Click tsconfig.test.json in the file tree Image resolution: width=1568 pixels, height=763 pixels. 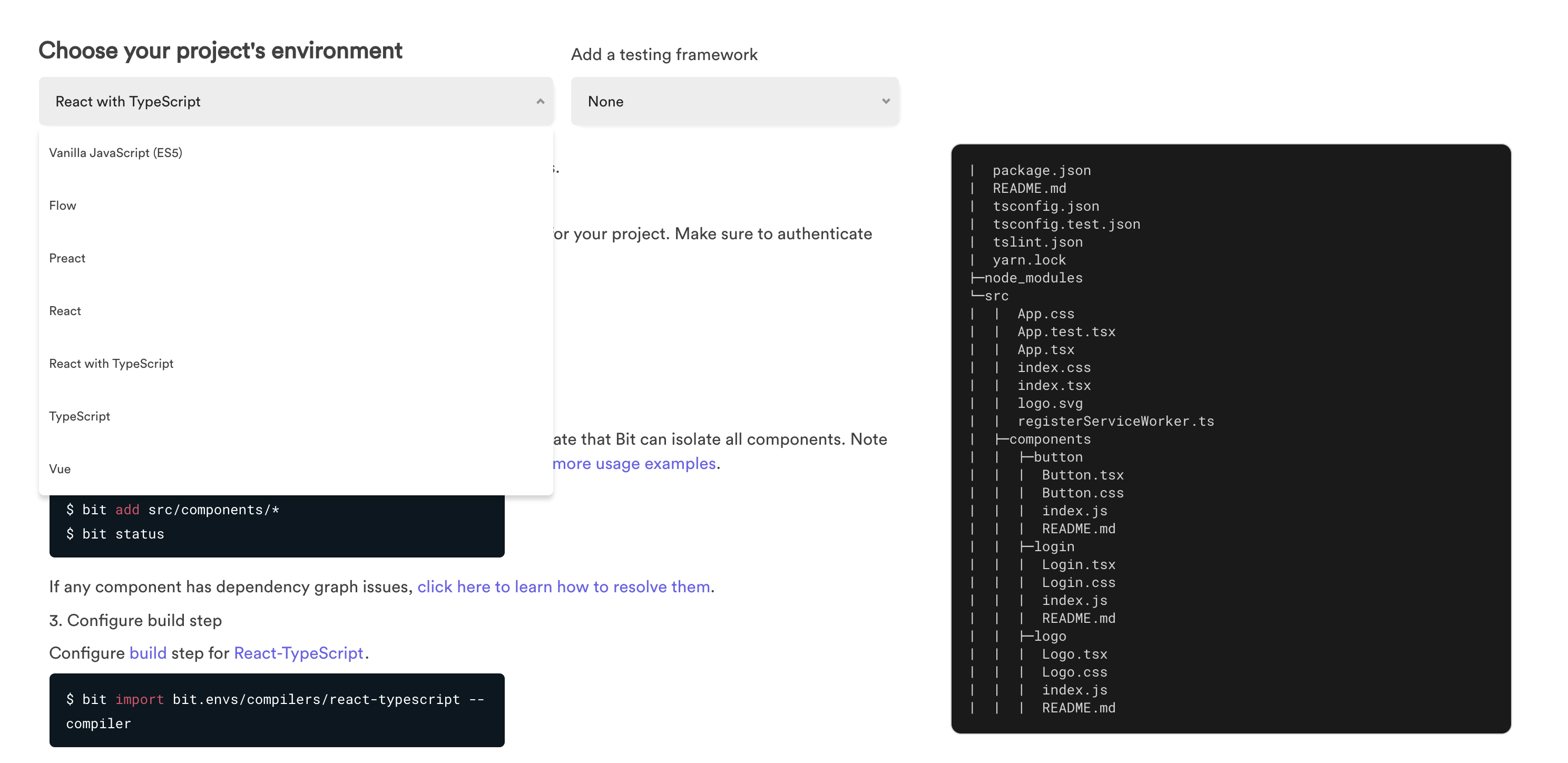click(1066, 224)
